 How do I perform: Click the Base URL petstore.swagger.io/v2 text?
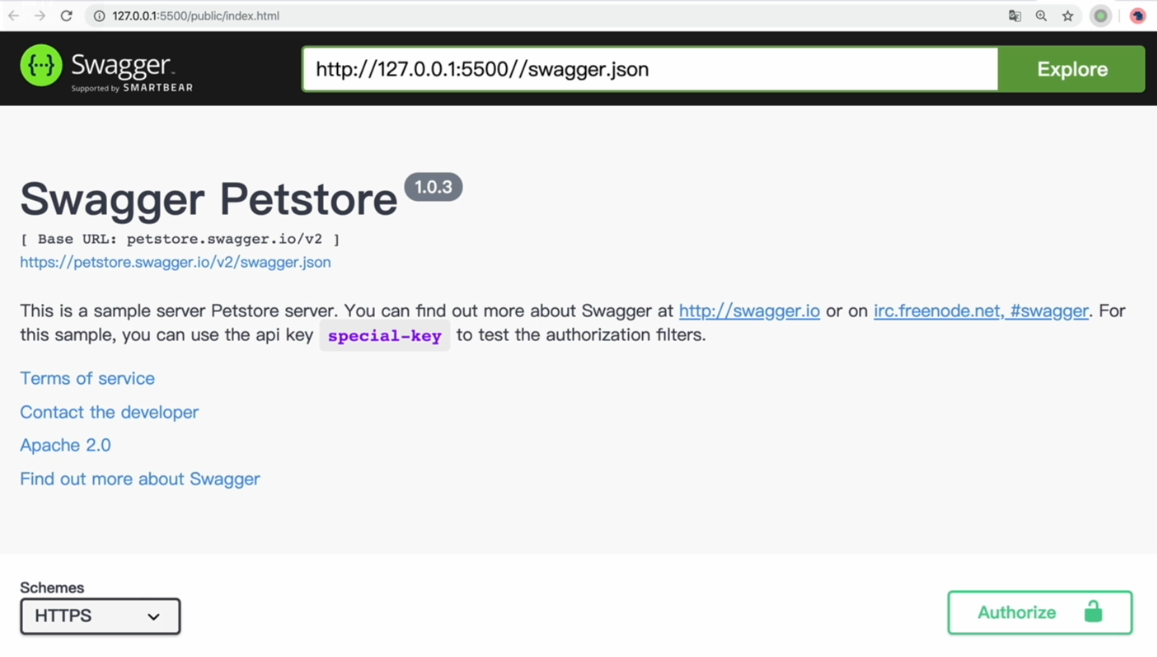click(180, 239)
